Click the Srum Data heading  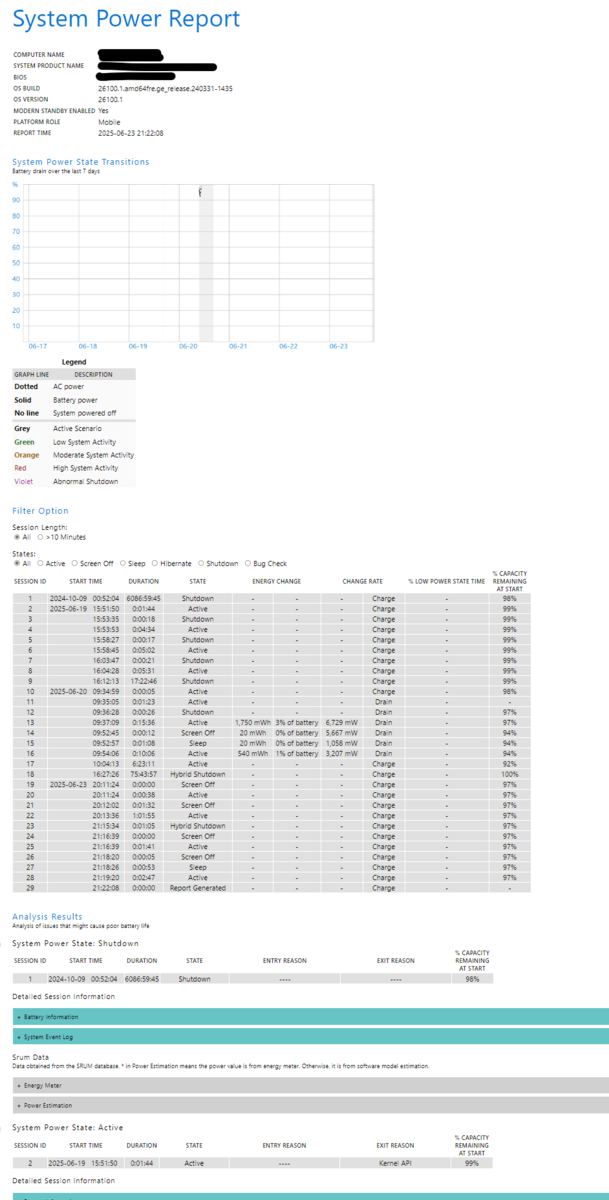30,1056
